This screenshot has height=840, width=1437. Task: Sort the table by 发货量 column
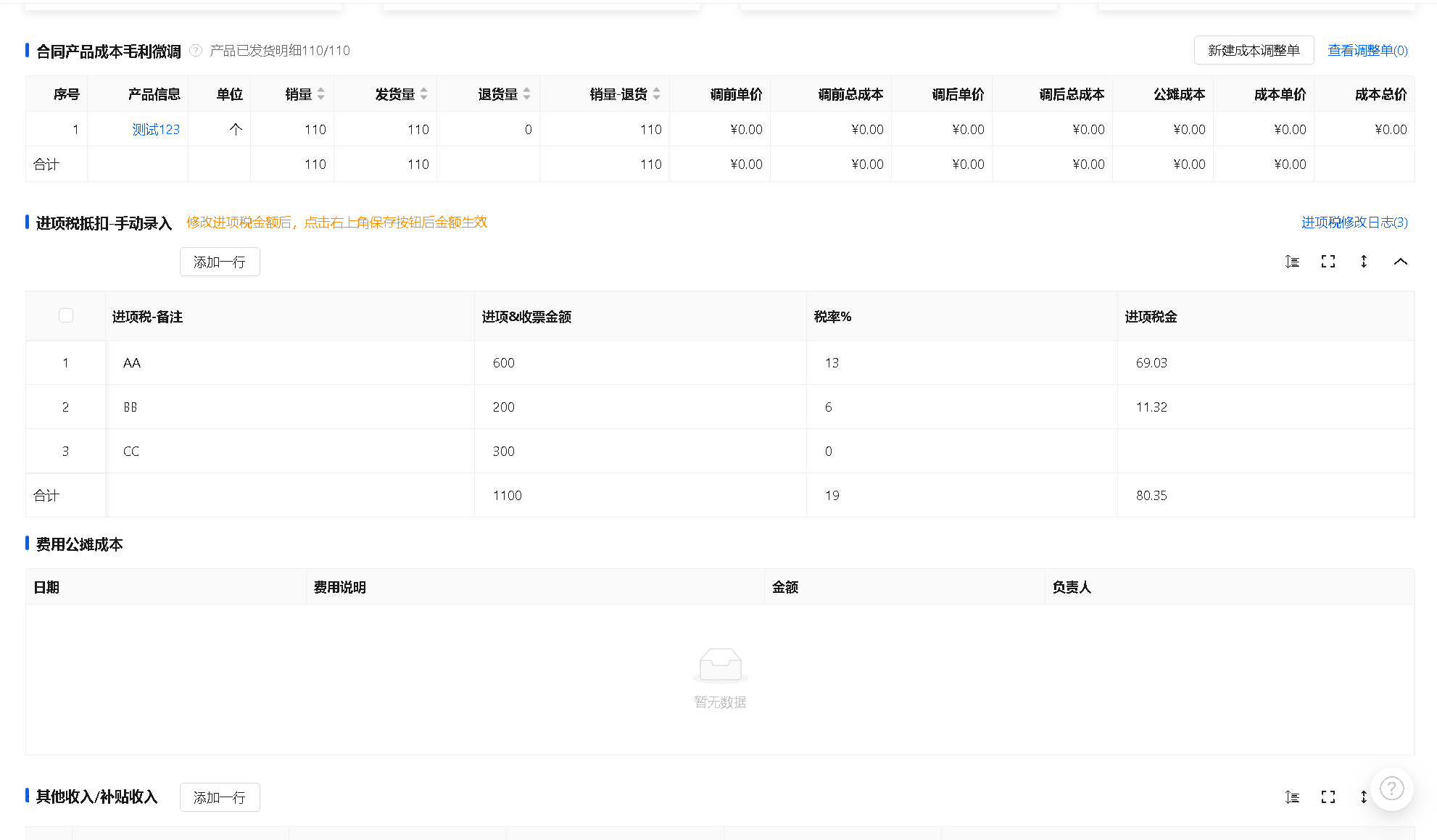423,94
